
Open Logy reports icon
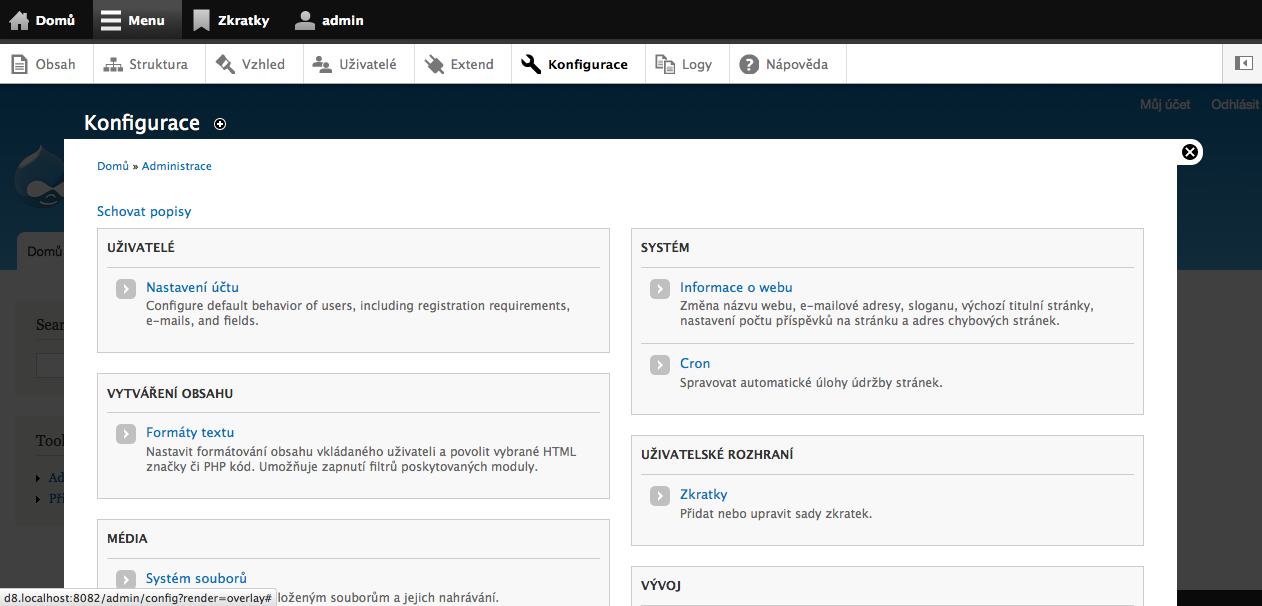tap(665, 64)
